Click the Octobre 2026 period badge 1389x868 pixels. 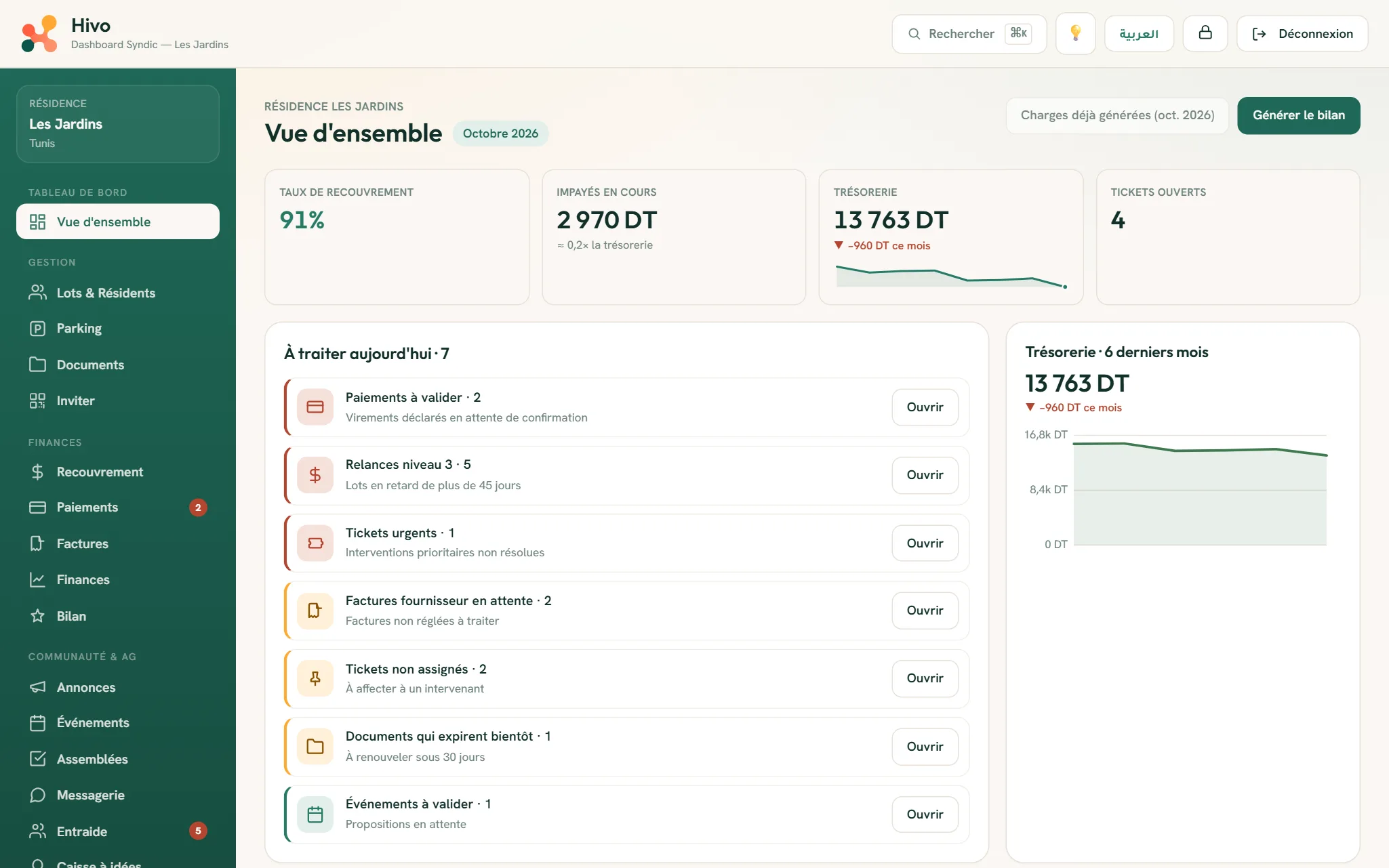click(x=500, y=133)
